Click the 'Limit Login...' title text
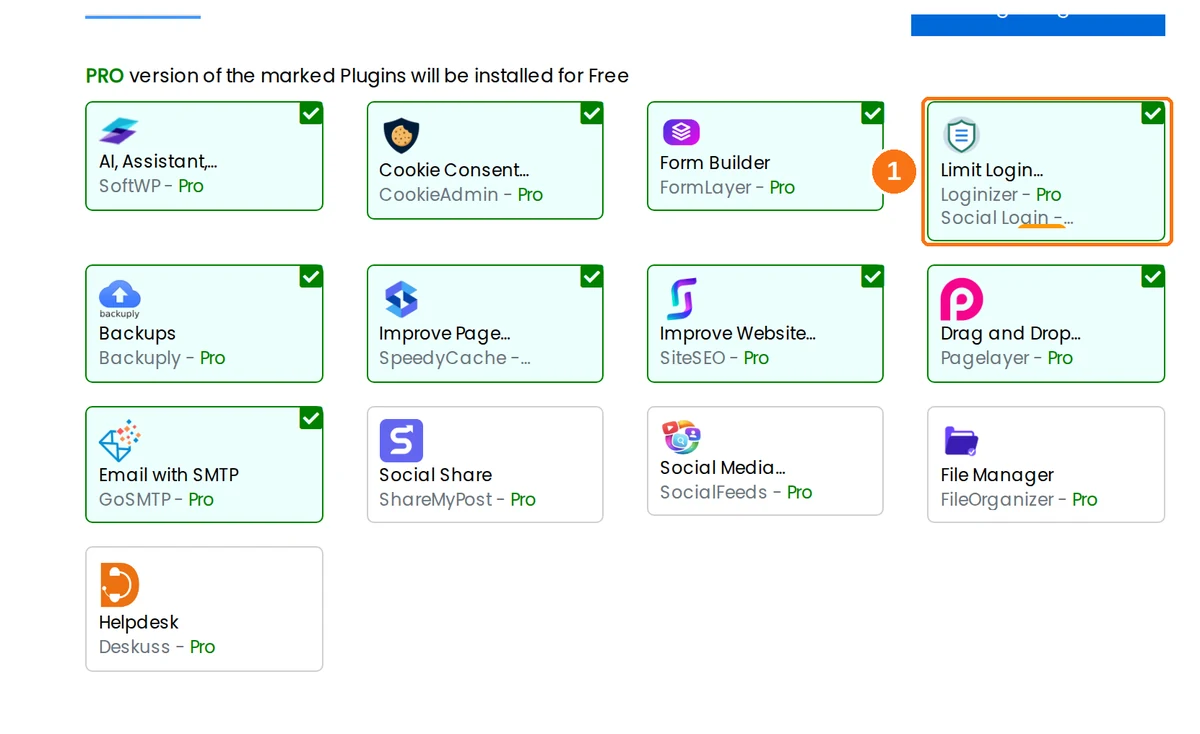The image size is (1200, 734). [x=992, y=170]
